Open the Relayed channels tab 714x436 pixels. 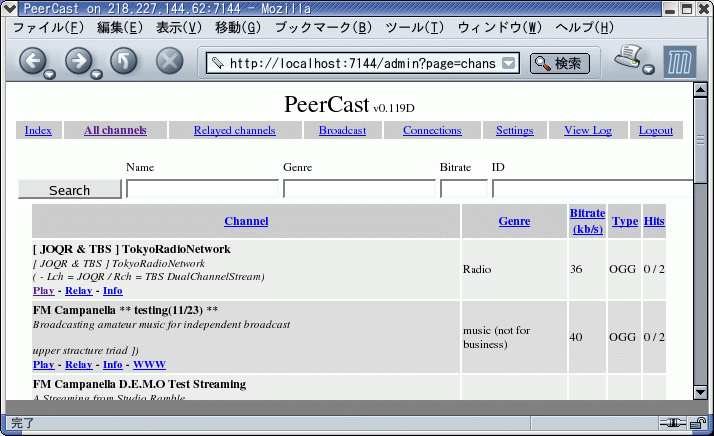[235, 130]
